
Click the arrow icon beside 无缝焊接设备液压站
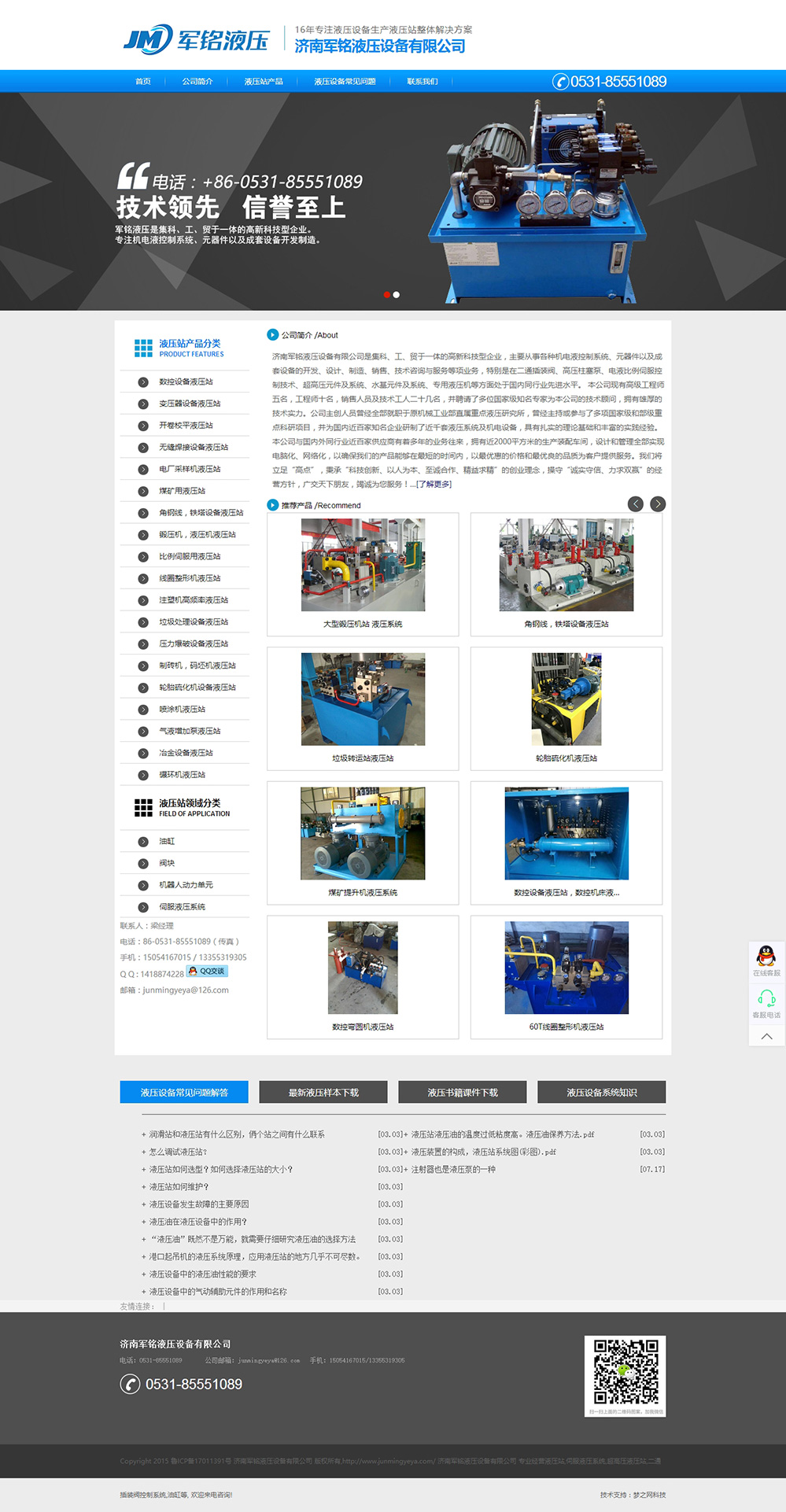[143, 448]
